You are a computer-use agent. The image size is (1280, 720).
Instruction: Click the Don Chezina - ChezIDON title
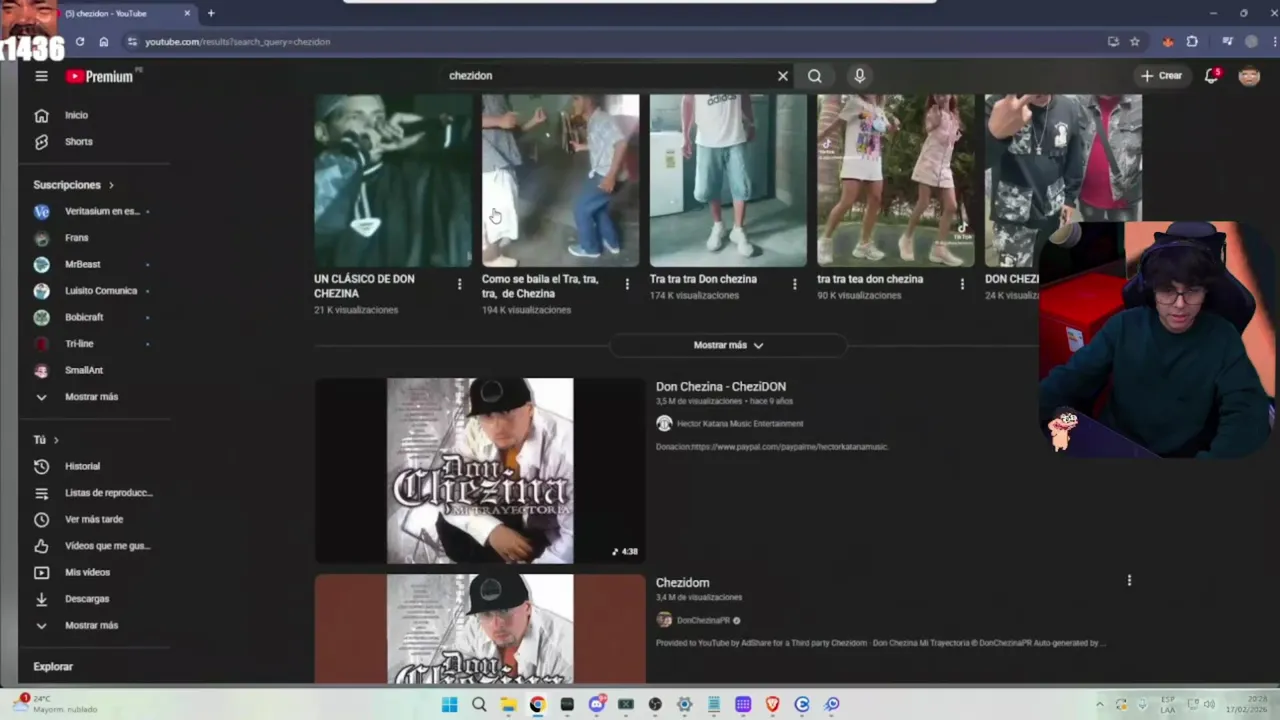[x=721, y=387]
